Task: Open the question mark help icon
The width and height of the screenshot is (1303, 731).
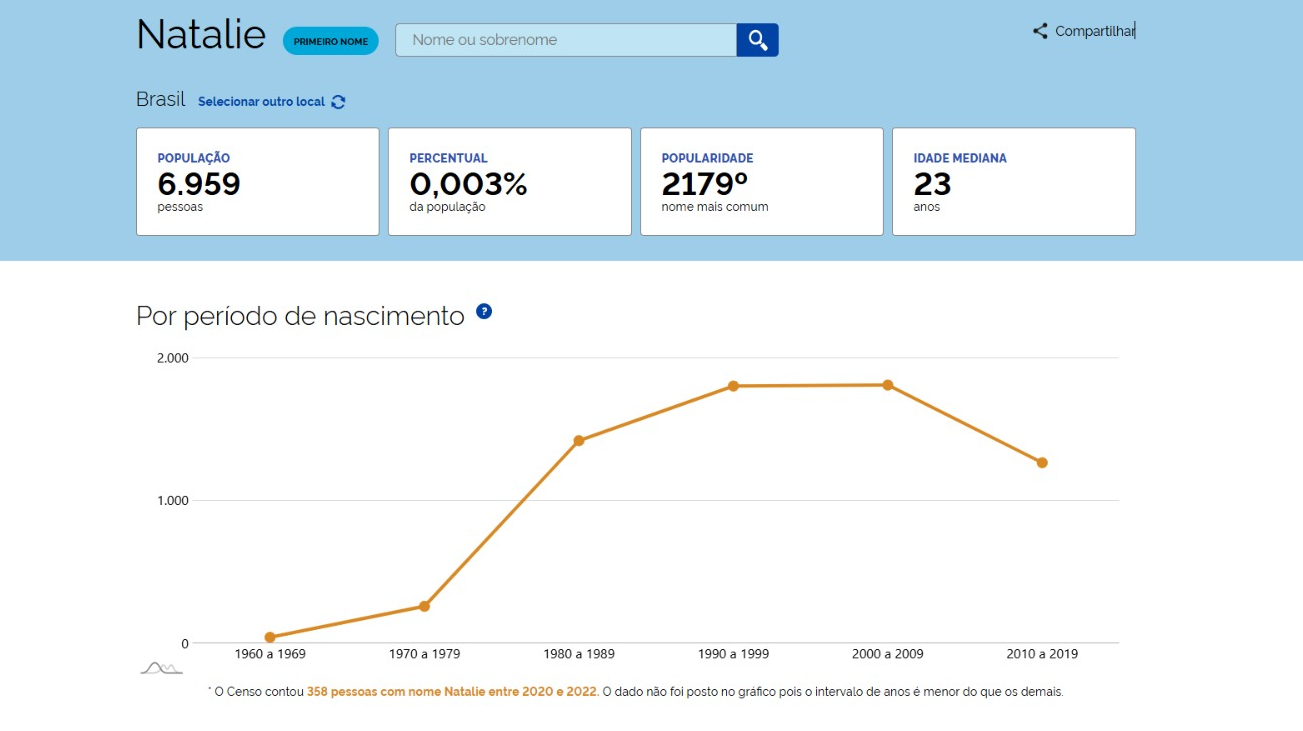Action: pyautogui.click(x=484, y=311)
